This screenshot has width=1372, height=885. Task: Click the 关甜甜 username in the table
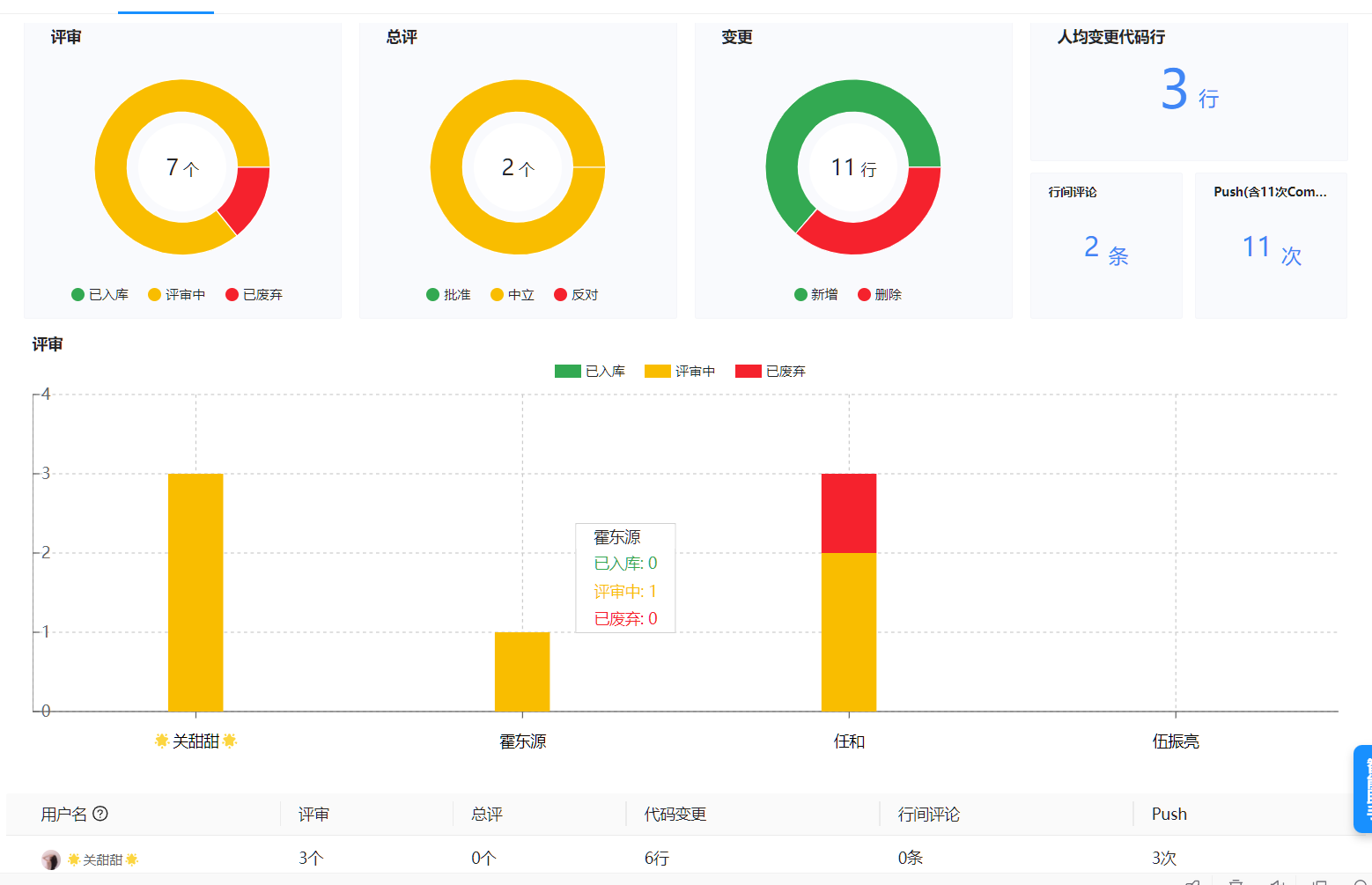tap(103, 859)
